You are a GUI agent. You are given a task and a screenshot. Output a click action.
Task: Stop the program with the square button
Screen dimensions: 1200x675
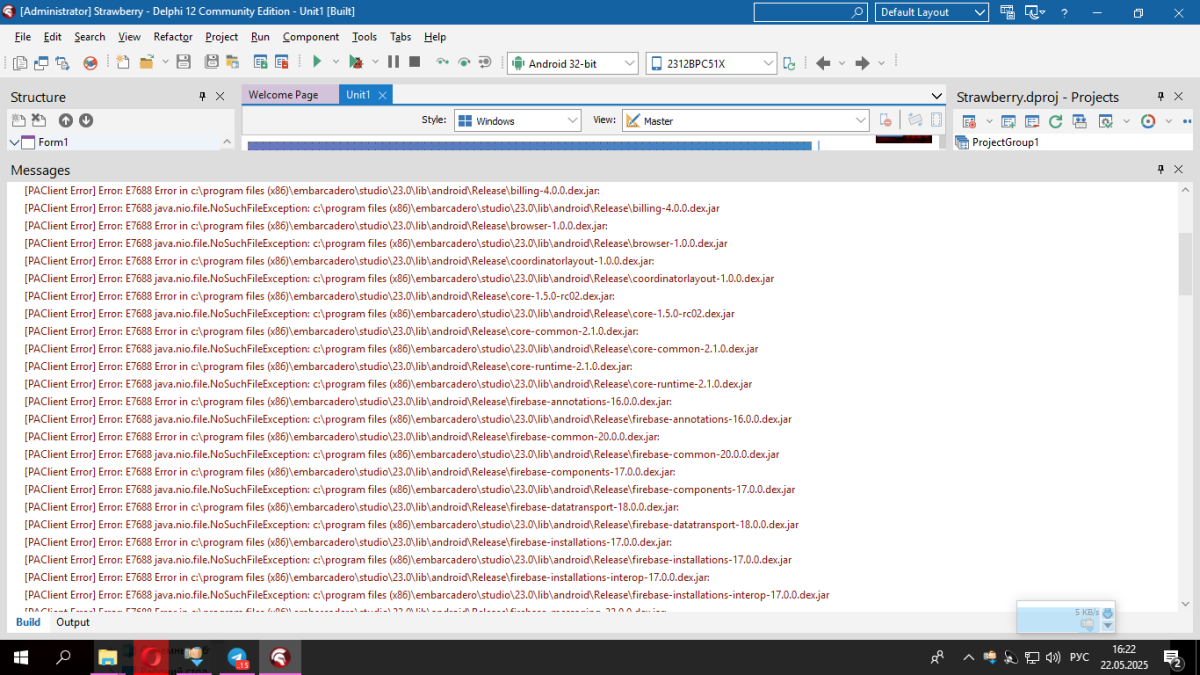pos(414,62)
